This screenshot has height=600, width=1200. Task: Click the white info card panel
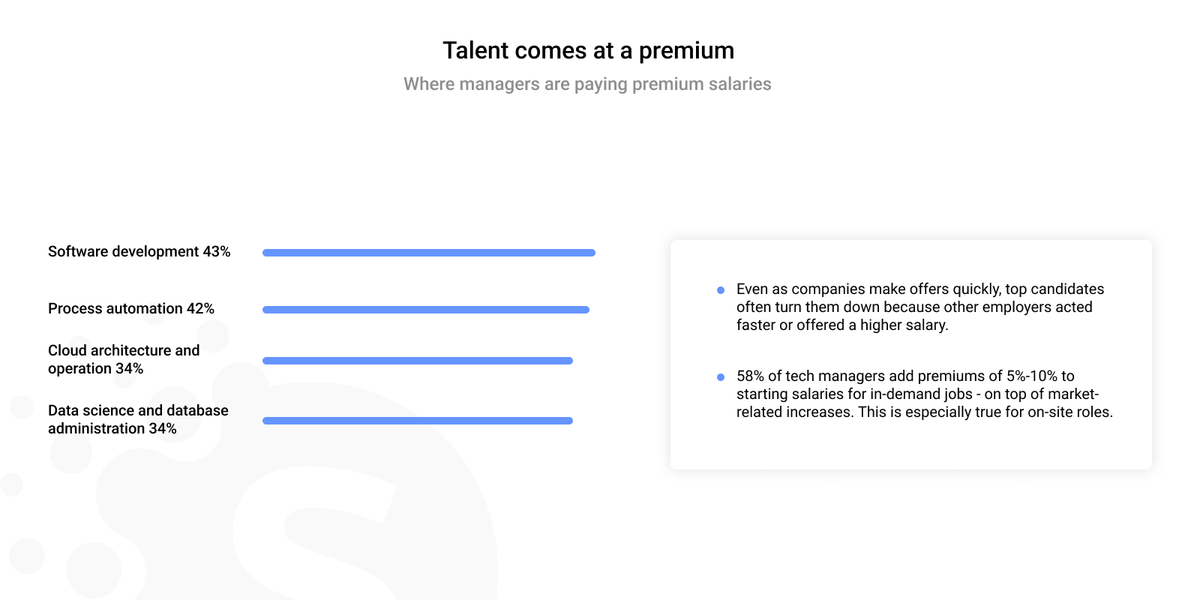911,354
